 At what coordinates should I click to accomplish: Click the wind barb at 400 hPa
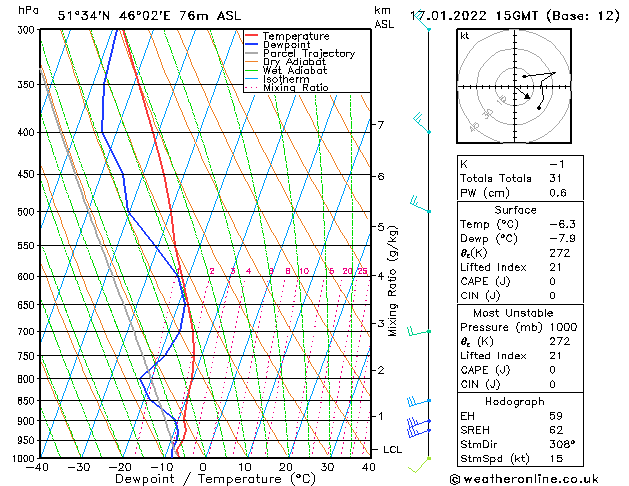coord(422,123)
